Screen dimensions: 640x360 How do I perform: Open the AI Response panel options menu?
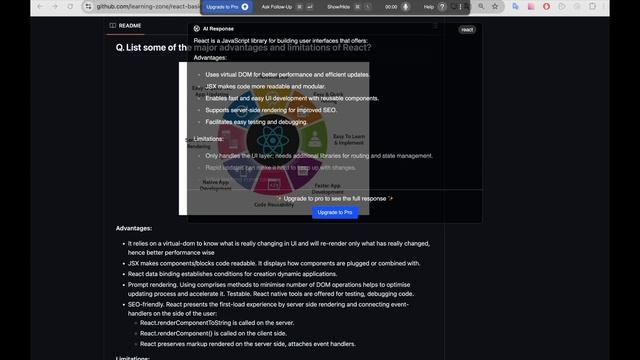point(436,26)
